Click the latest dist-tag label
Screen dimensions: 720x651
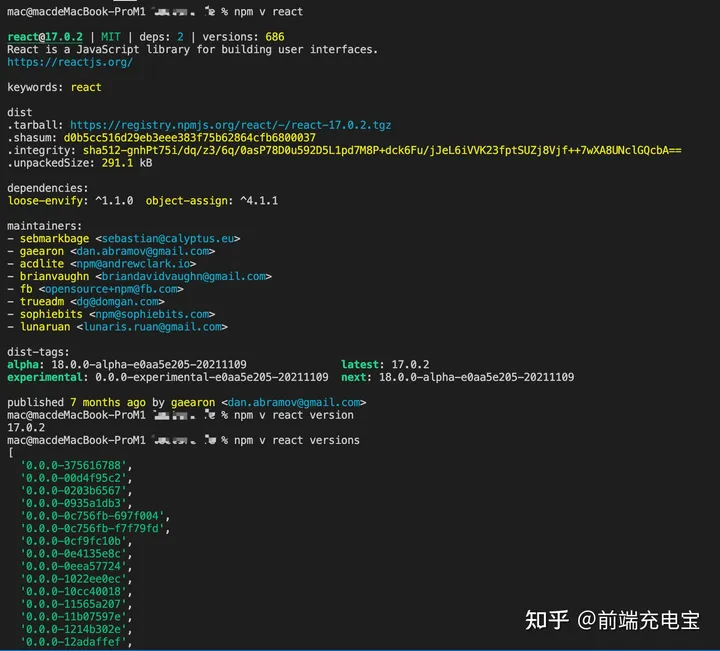click(x=360, y=365)
